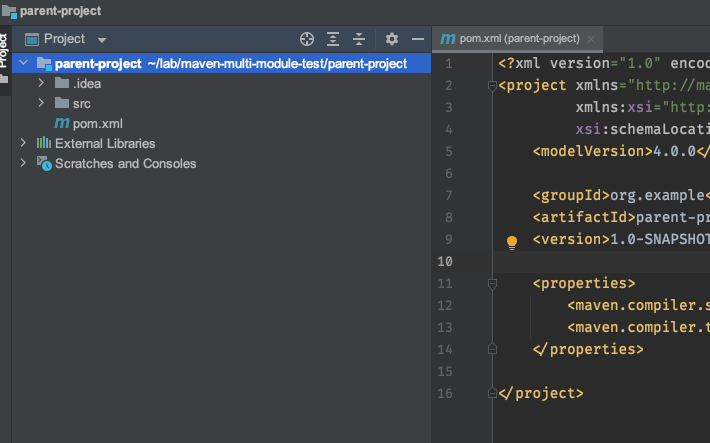Fold the properties block at line 11
Viewport: 710px width, 443px height.
(492, 284)
